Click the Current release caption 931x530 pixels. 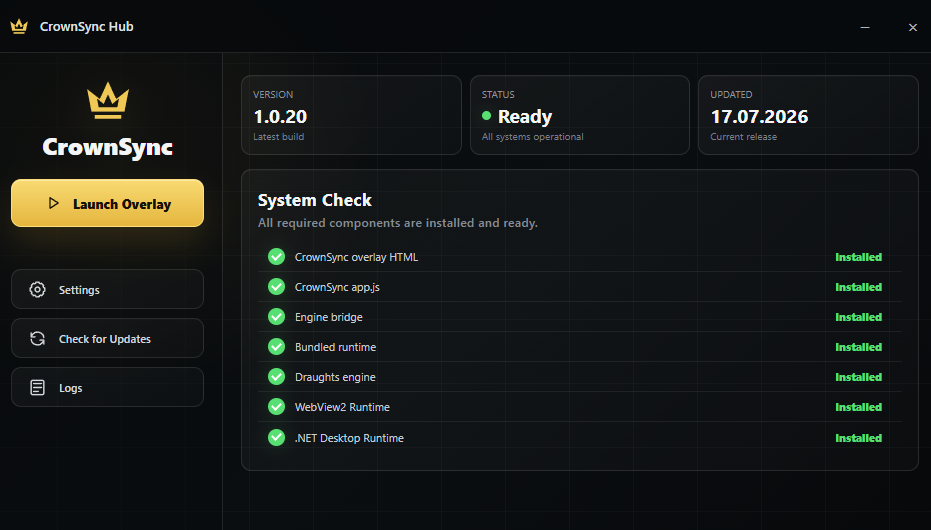[743, 137]
